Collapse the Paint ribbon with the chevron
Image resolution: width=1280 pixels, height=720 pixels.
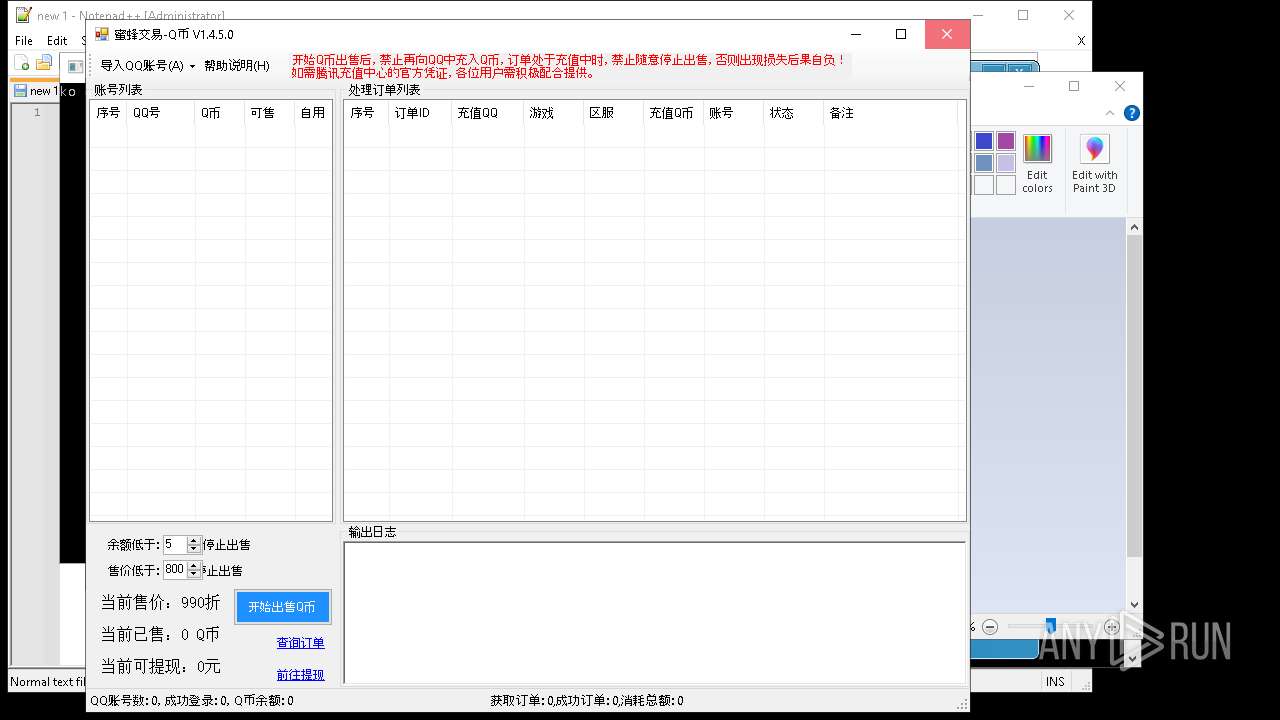coord(1110,113)
